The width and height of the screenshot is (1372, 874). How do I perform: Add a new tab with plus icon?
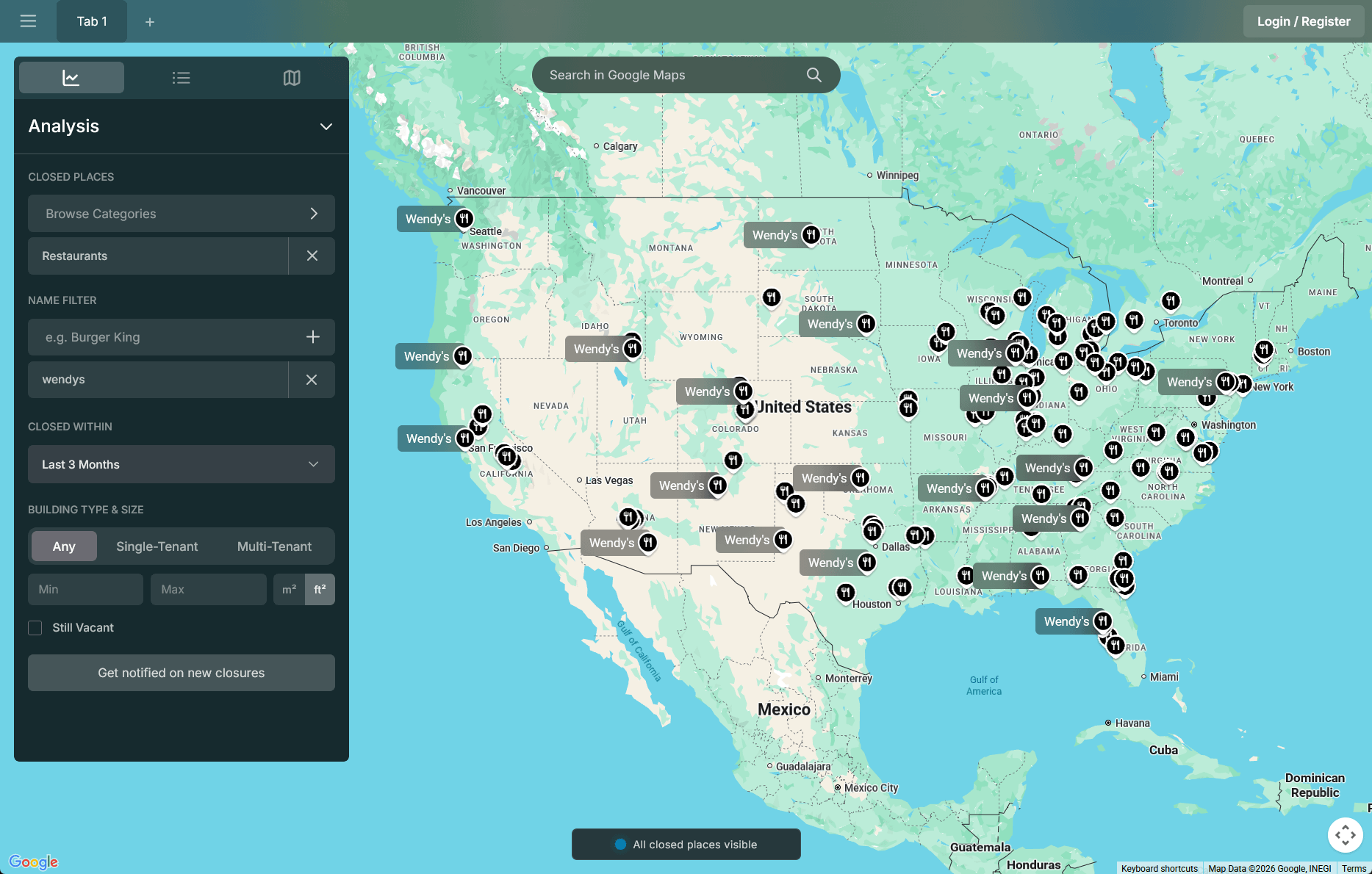(x=150, y=22)
